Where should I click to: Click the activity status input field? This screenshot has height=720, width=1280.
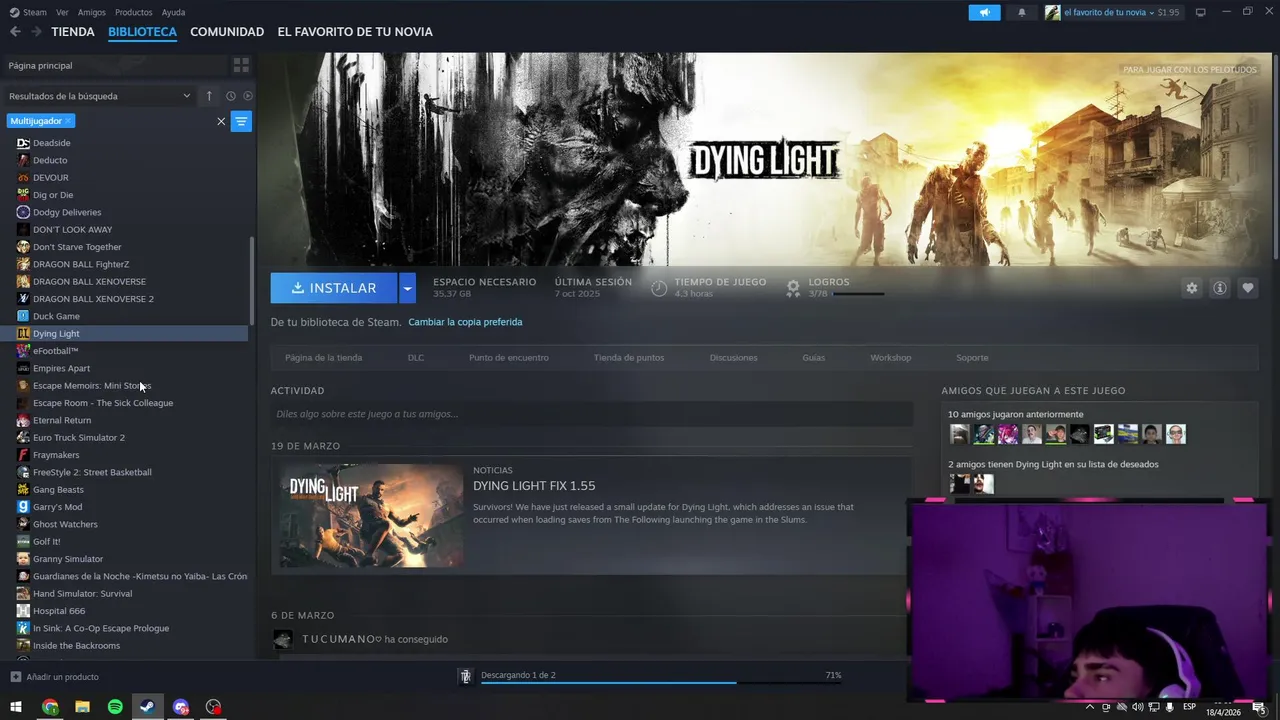[x=592, y=414]
